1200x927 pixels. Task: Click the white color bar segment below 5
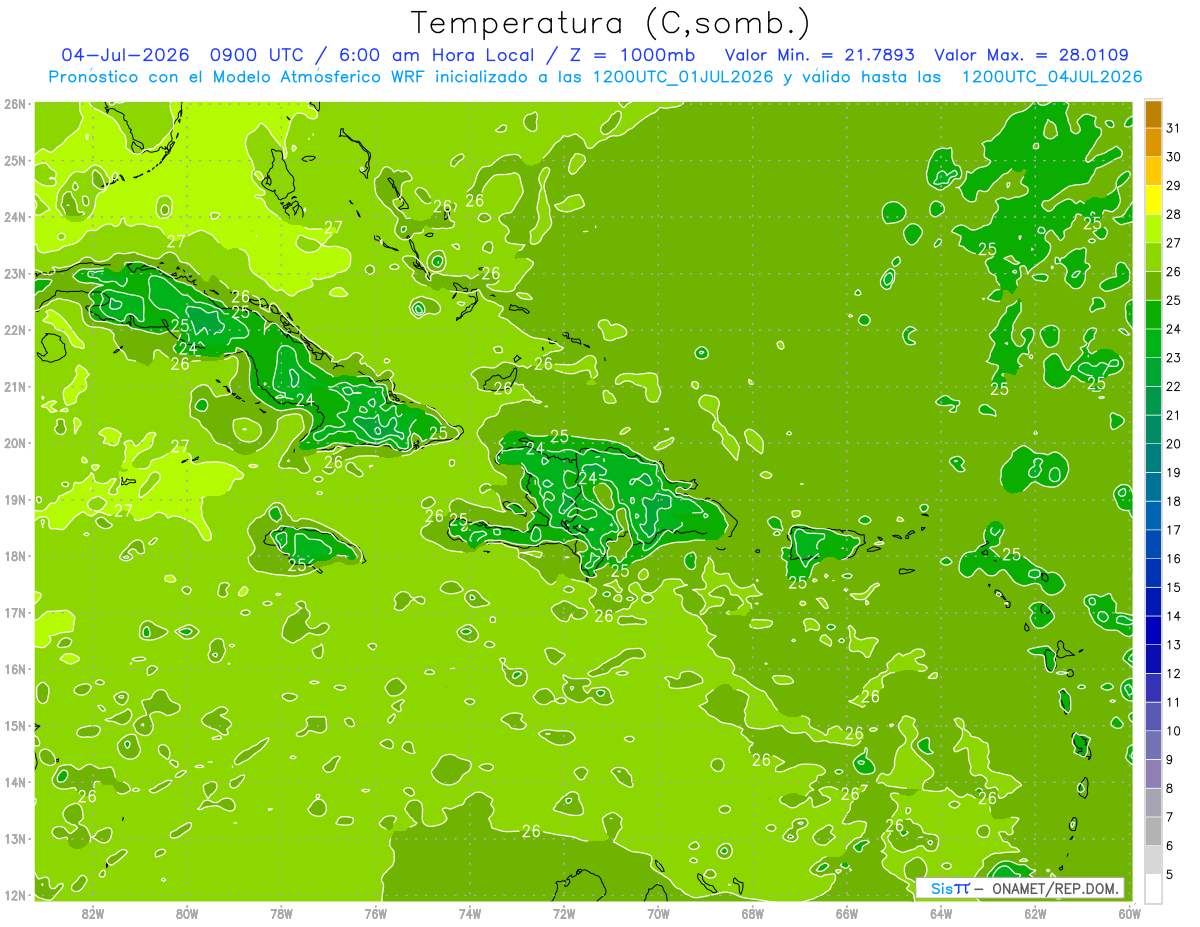(1153, 888)
